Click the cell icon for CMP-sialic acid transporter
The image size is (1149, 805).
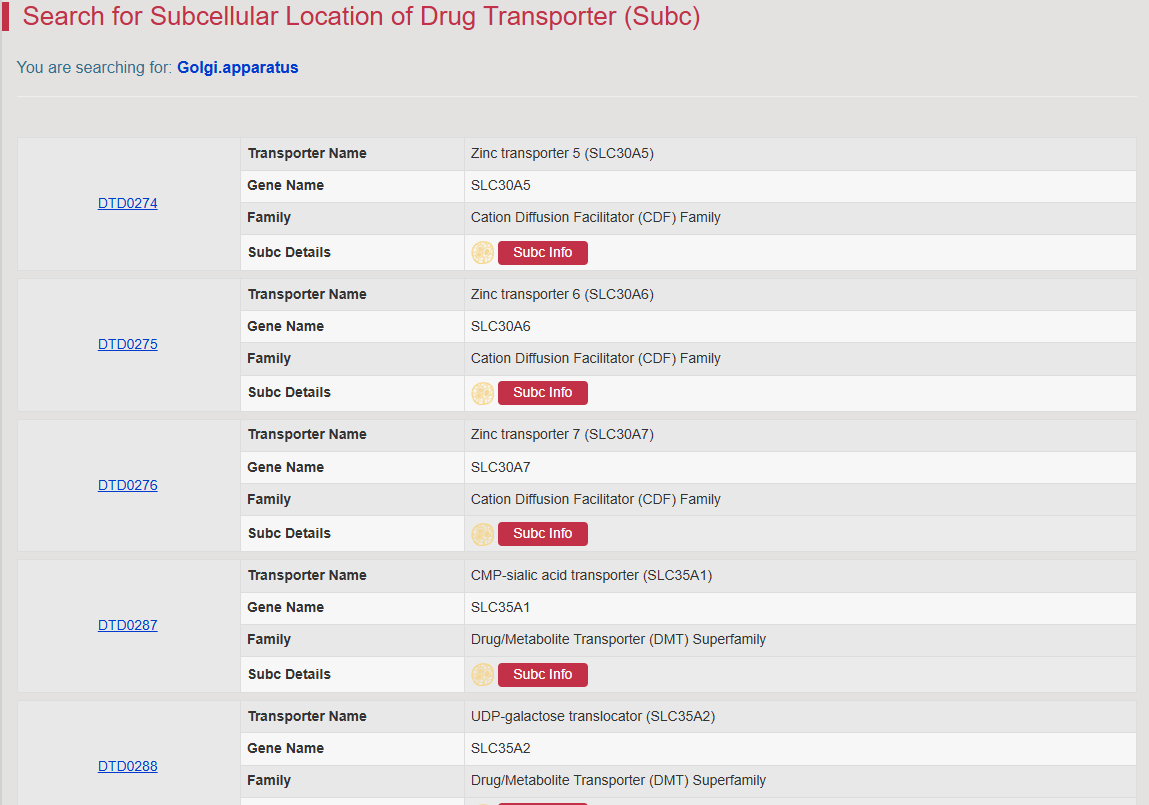coord(482,675)
